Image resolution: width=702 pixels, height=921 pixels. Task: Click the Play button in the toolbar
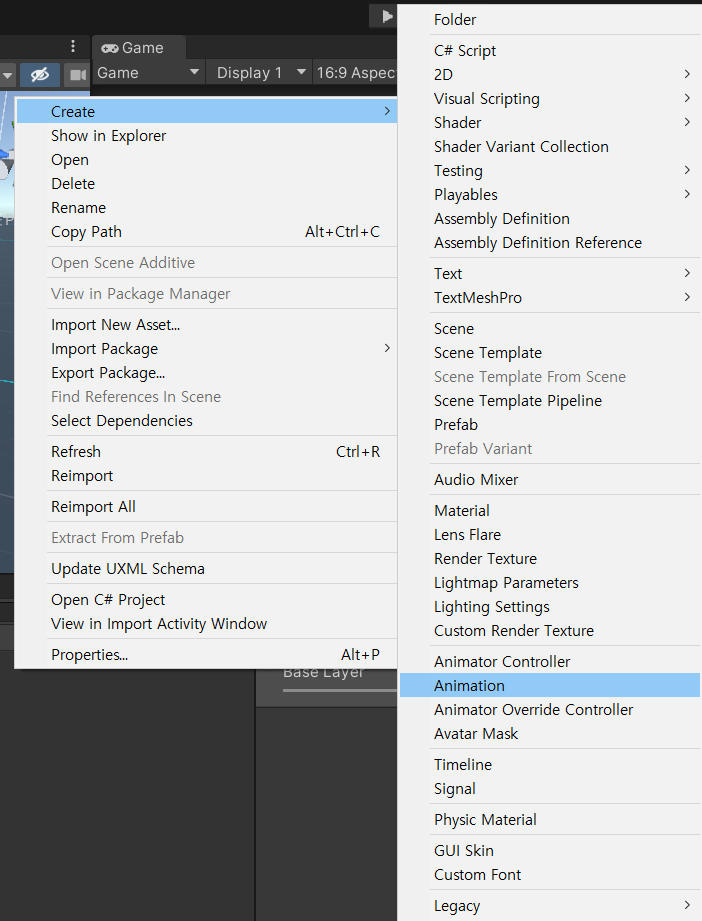(x=385, y=16)
